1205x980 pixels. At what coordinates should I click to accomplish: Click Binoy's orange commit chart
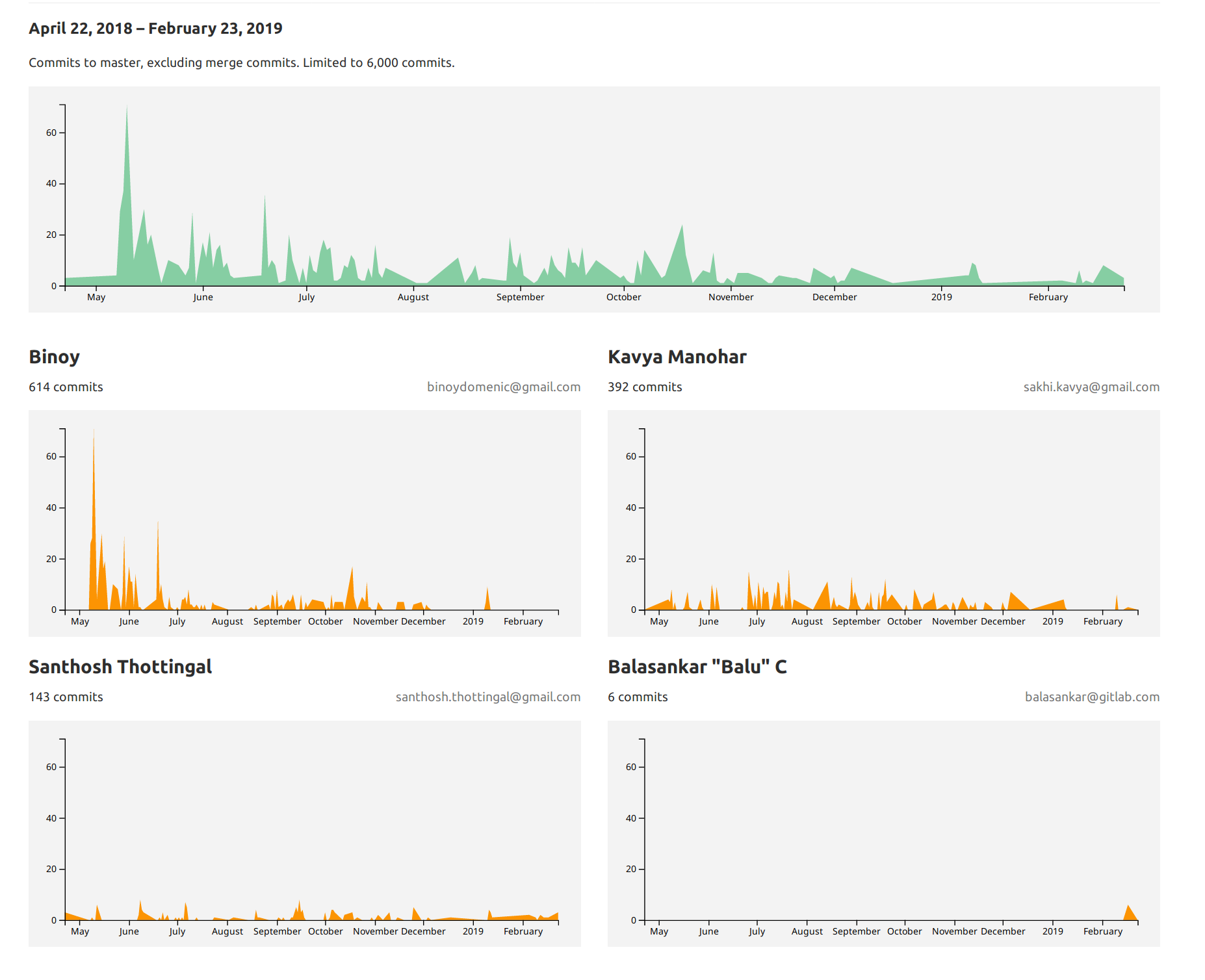[305, 523]
